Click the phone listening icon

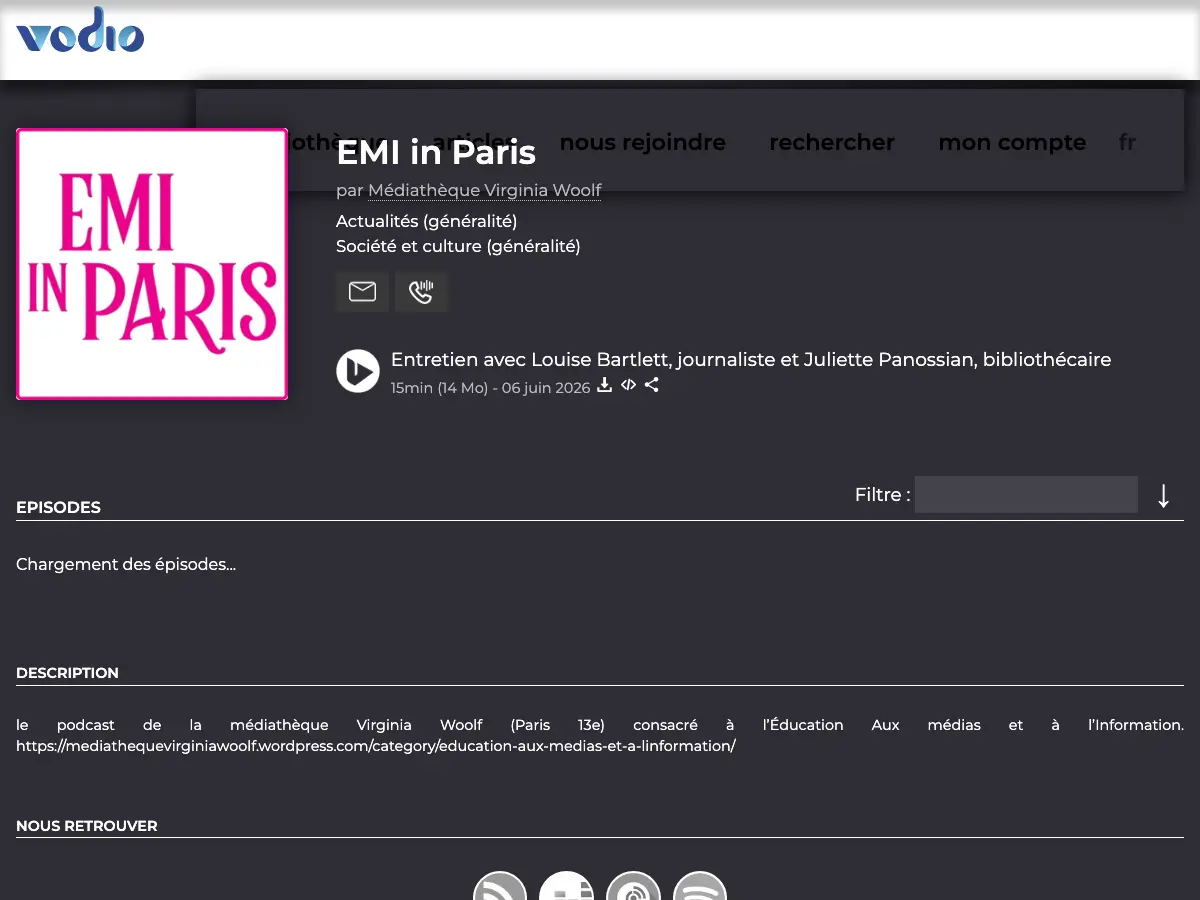421,291
